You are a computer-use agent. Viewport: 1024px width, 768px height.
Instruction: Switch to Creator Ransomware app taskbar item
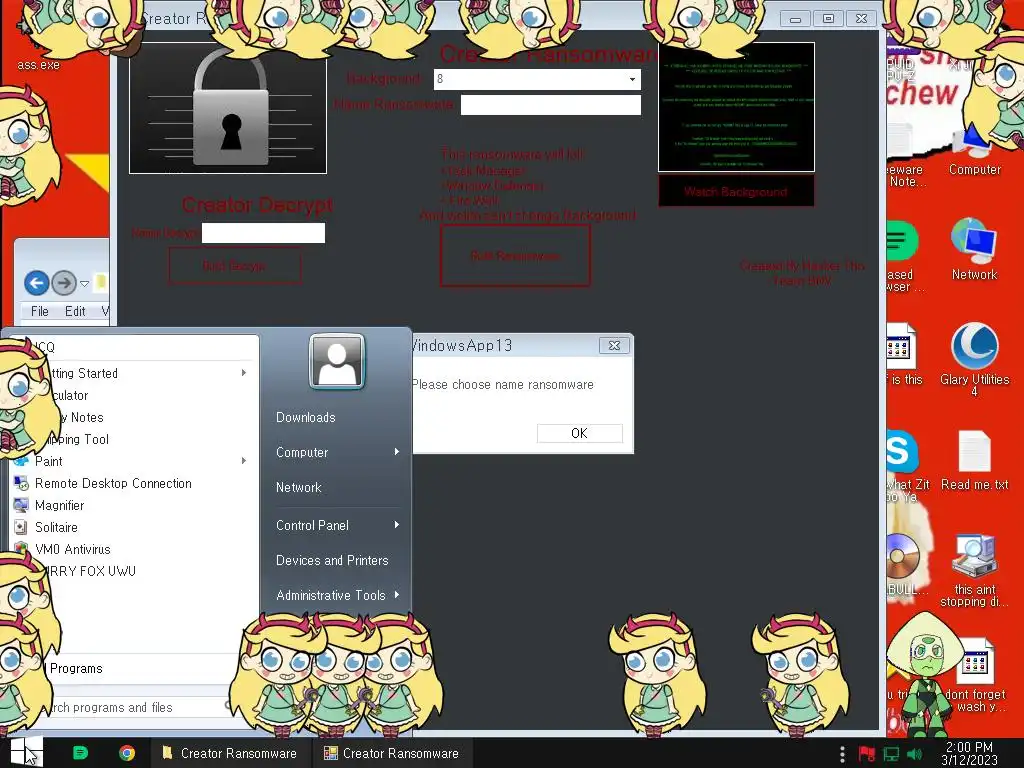click(x=391, y=753)
